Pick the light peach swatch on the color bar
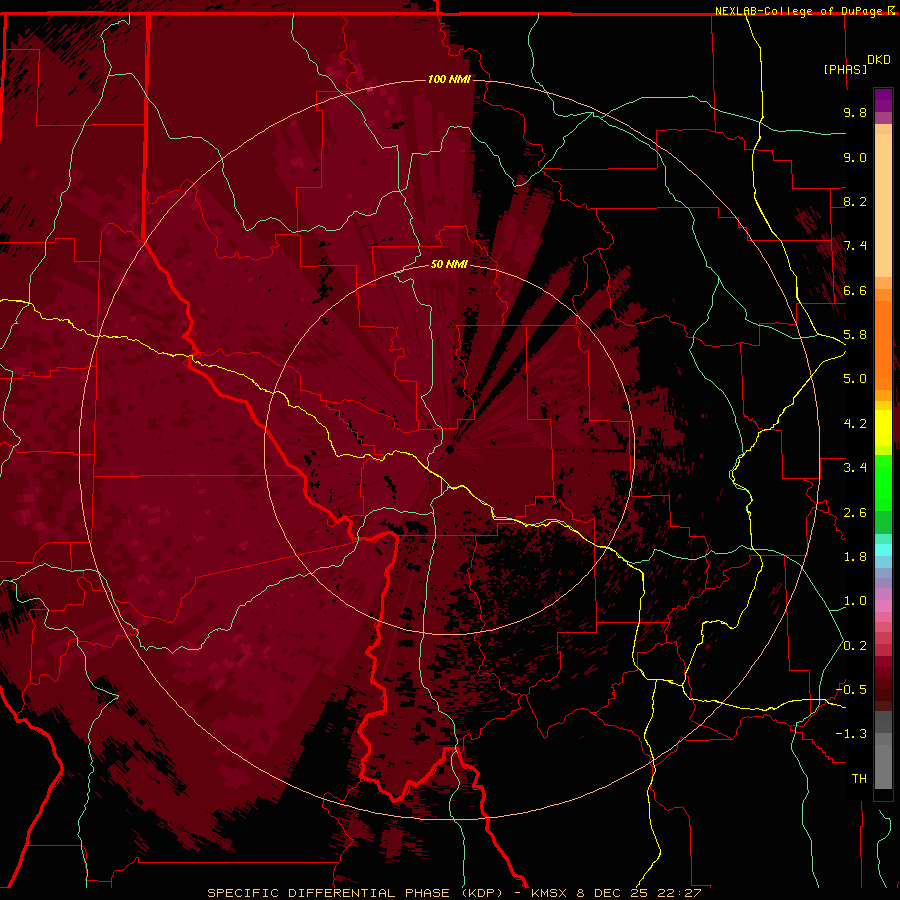This screenshot has height=900, width=900. coord(883,207)
